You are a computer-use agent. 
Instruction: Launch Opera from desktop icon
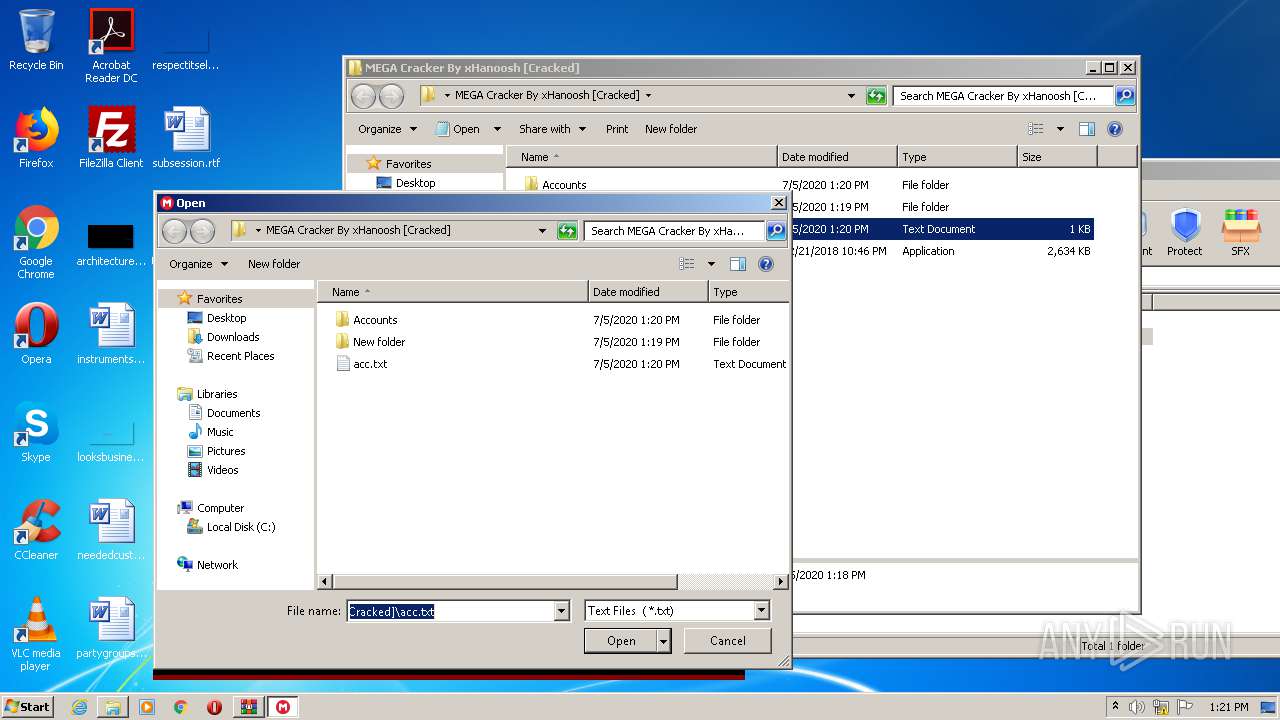click(36, 333)
